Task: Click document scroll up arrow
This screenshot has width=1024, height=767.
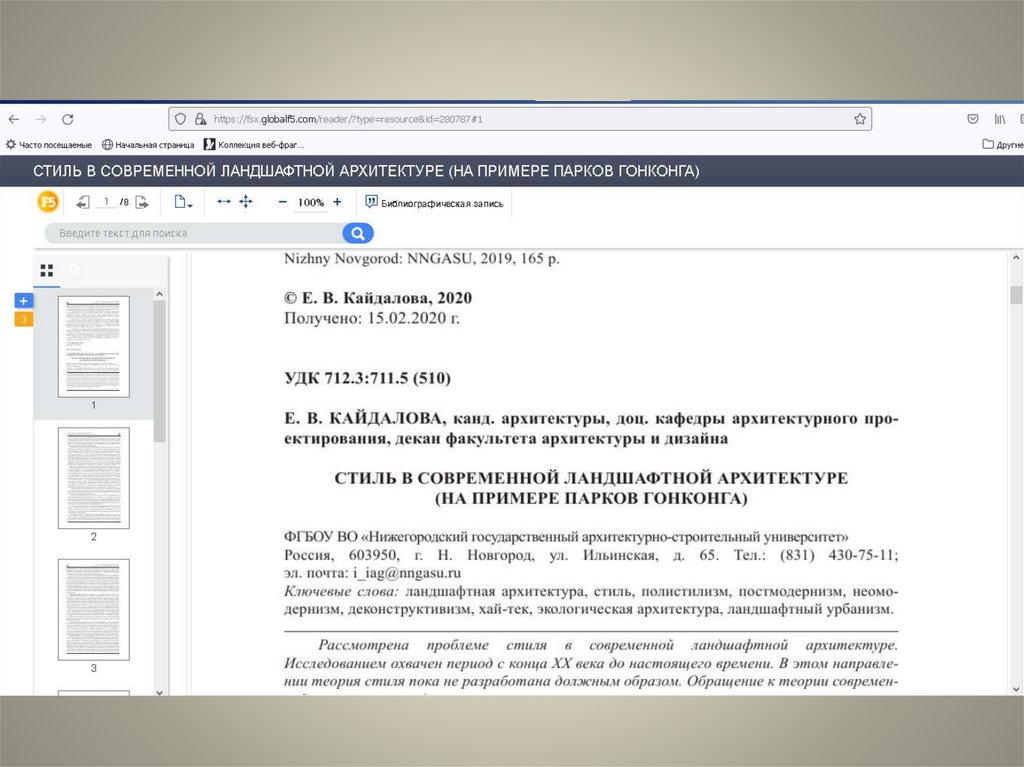Action: [1016, 258]
